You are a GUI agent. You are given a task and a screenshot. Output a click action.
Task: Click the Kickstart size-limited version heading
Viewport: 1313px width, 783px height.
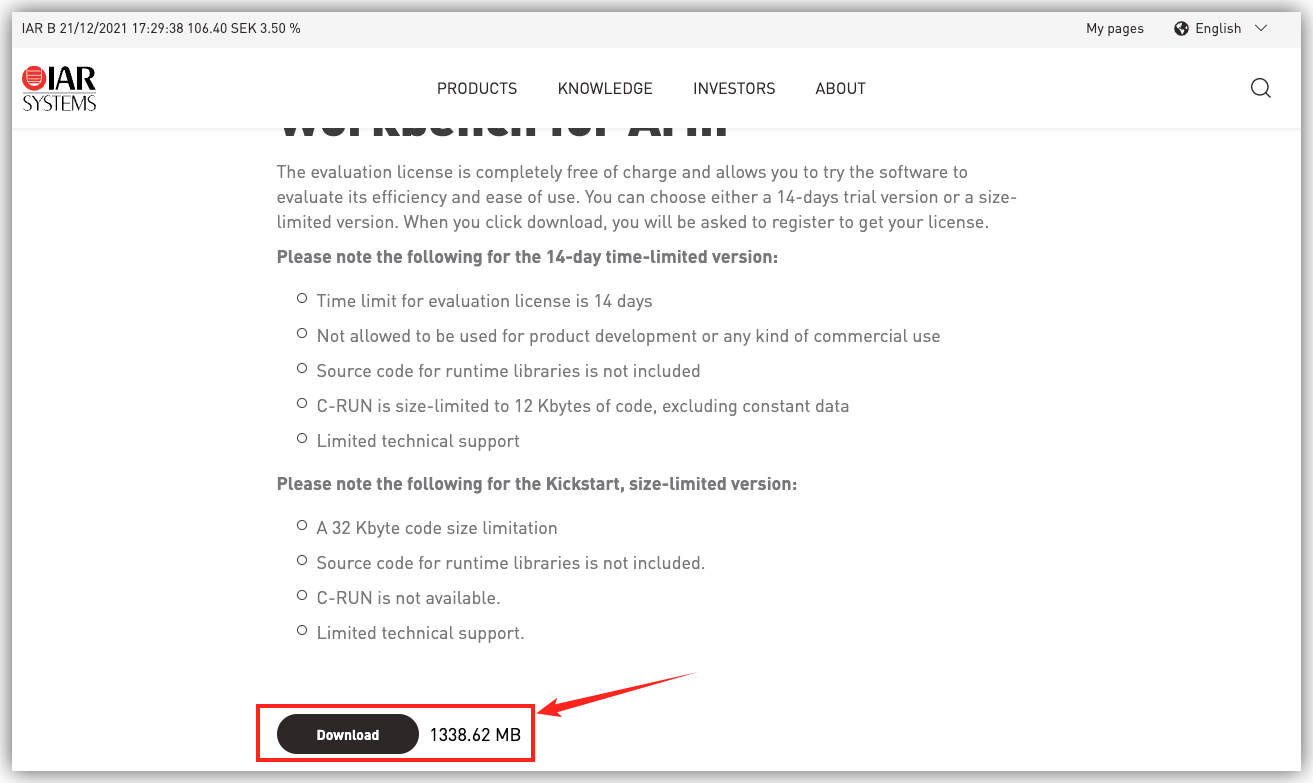[537, 484]
